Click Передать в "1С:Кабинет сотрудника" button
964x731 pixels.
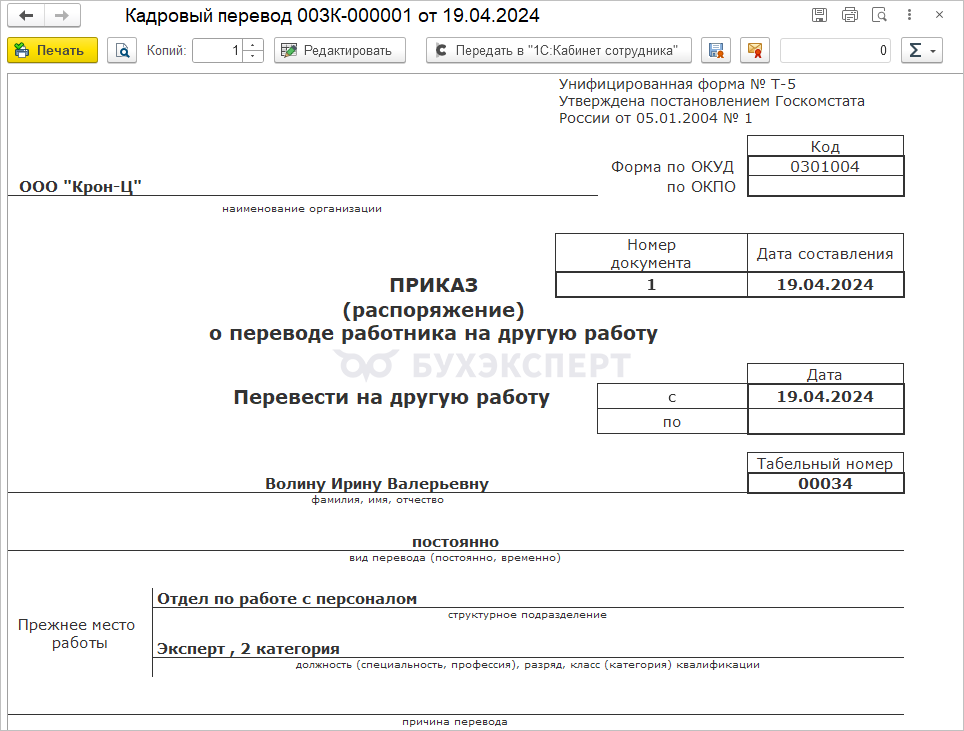click(558, 50)
